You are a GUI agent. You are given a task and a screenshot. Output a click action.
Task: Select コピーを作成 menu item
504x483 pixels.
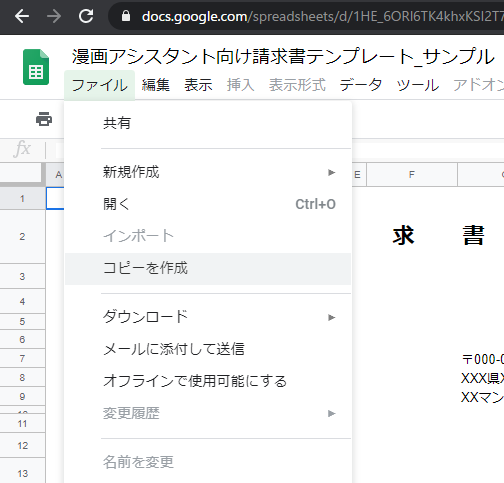click(208, 269)
